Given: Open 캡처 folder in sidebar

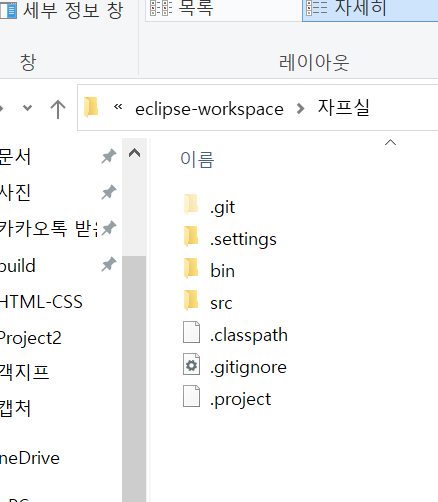Looking at the screenshot, I should [15, 408].
